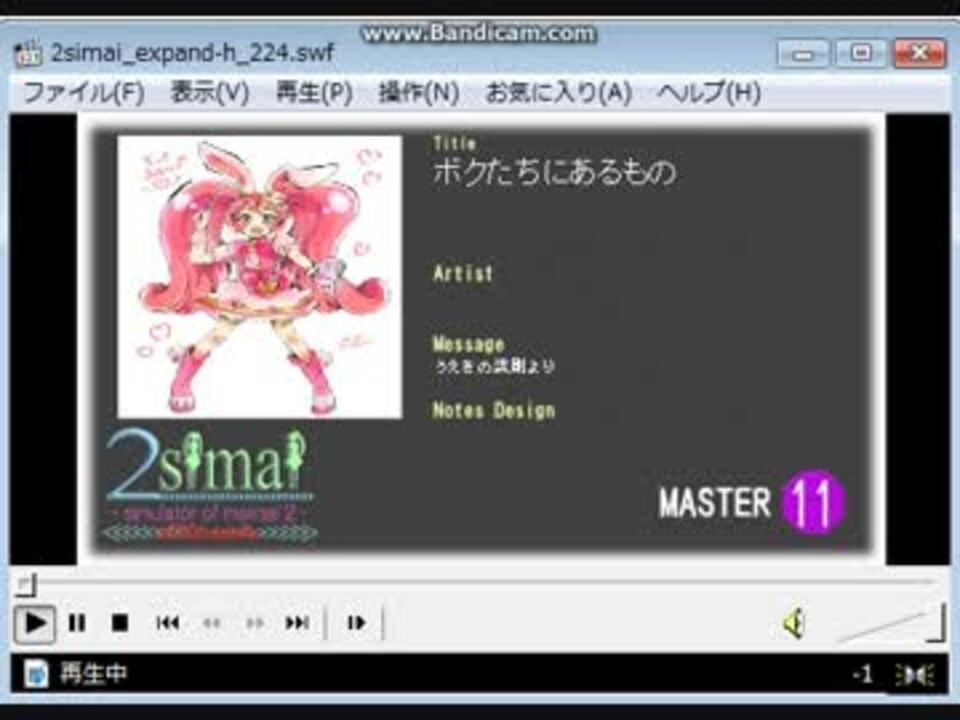Click the Play button

(35, 623)
